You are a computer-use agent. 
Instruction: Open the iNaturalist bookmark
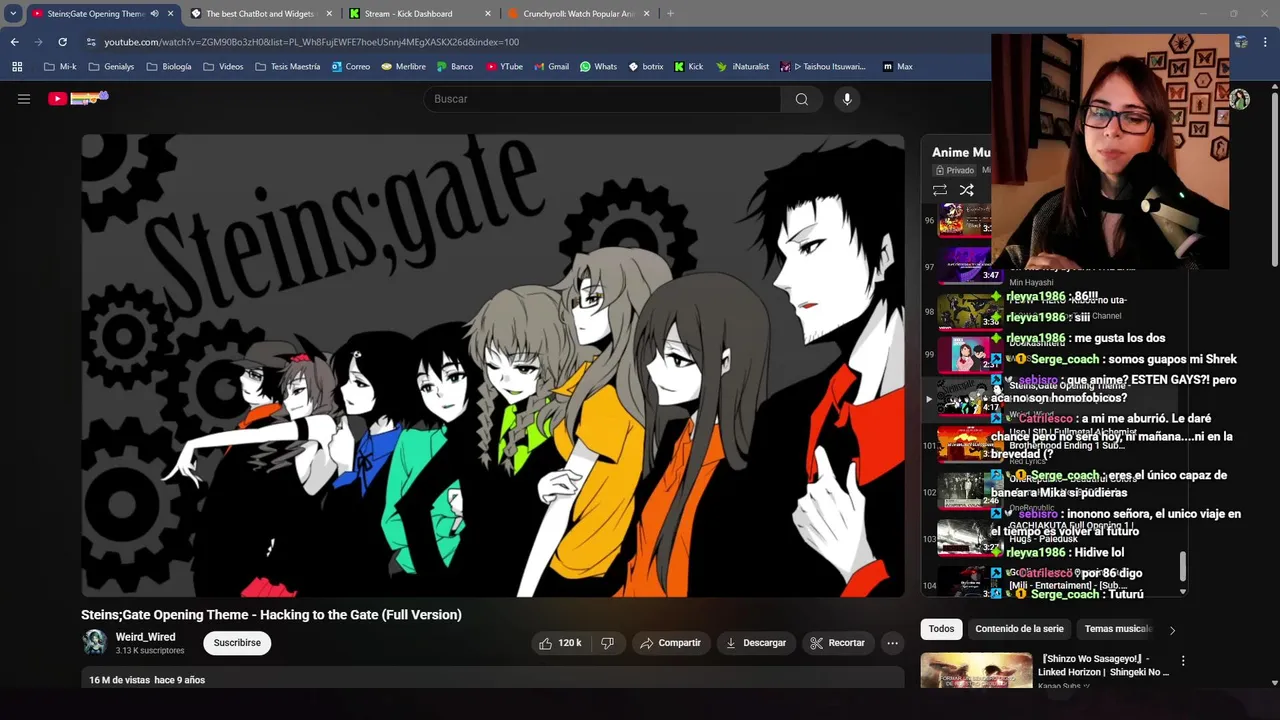[743, 67]
